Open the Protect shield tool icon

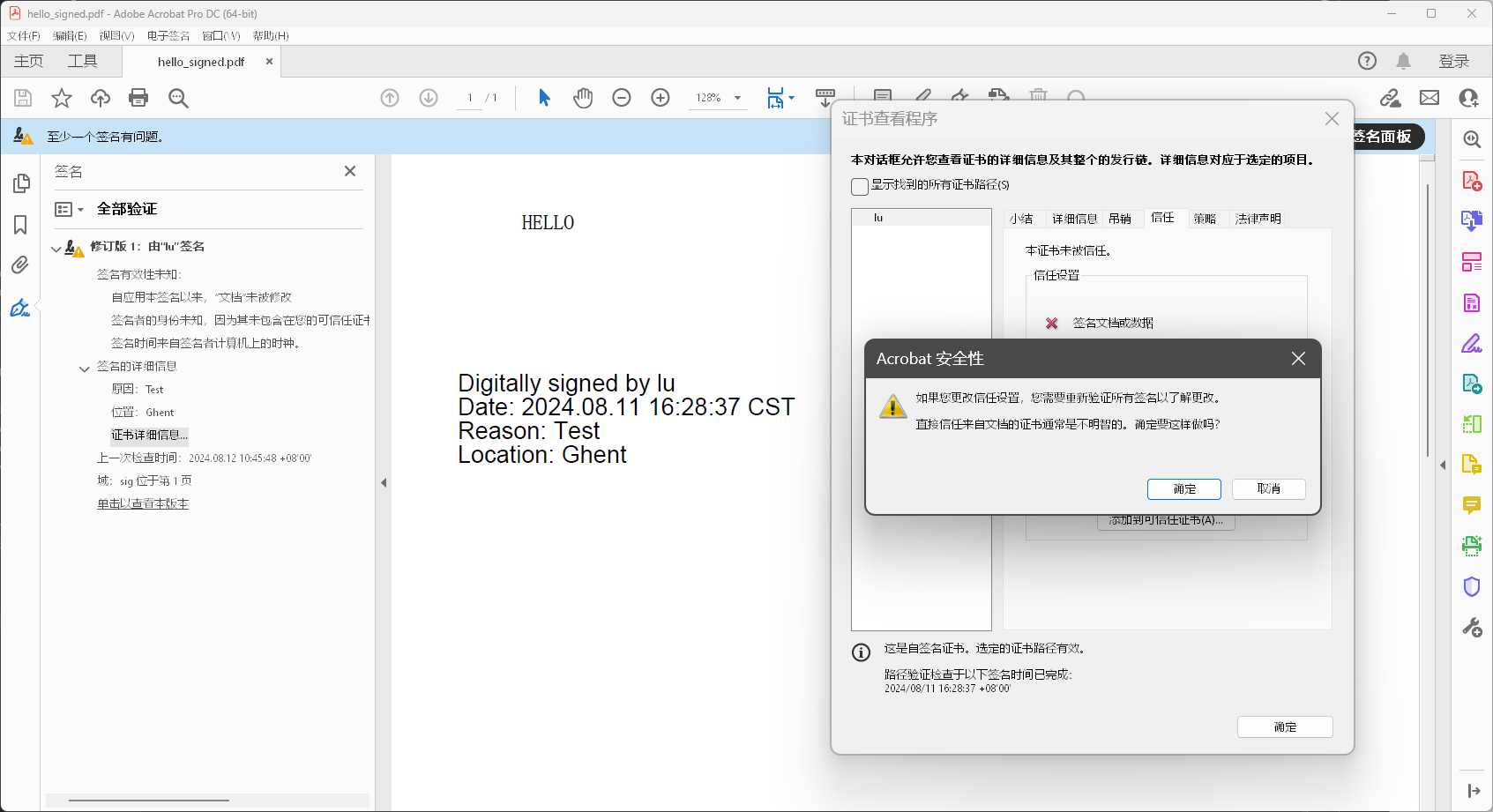pos(1472,586)
